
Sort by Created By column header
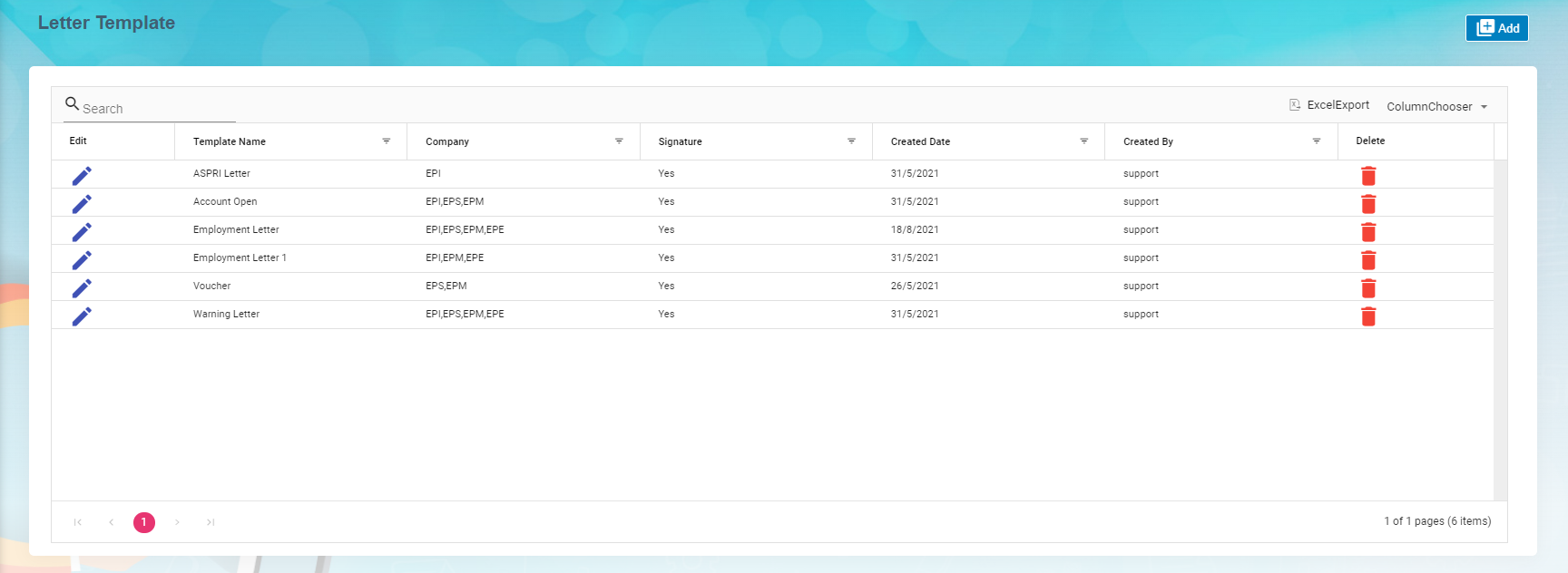click(1148, 141)
